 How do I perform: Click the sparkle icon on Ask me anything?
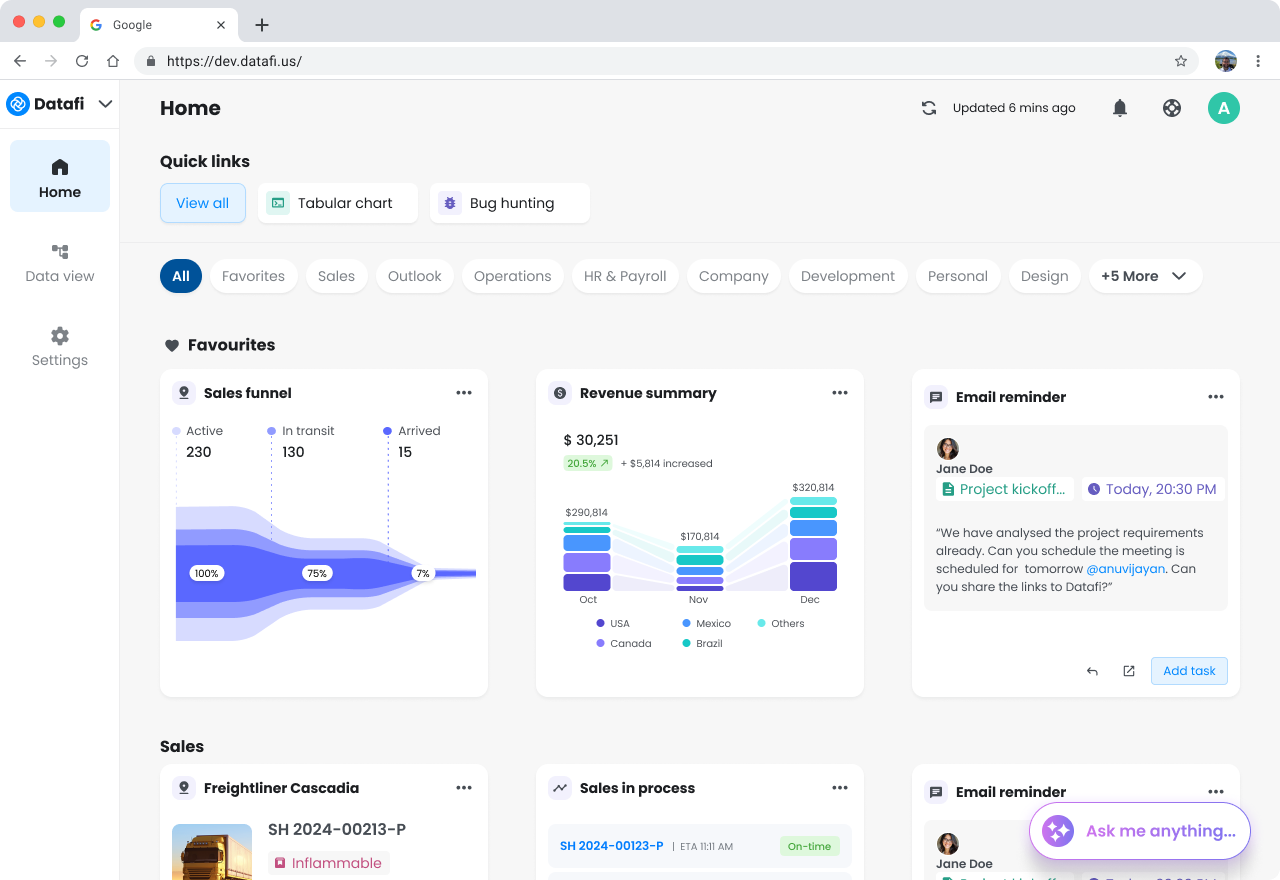click(x=1057, y=831)
